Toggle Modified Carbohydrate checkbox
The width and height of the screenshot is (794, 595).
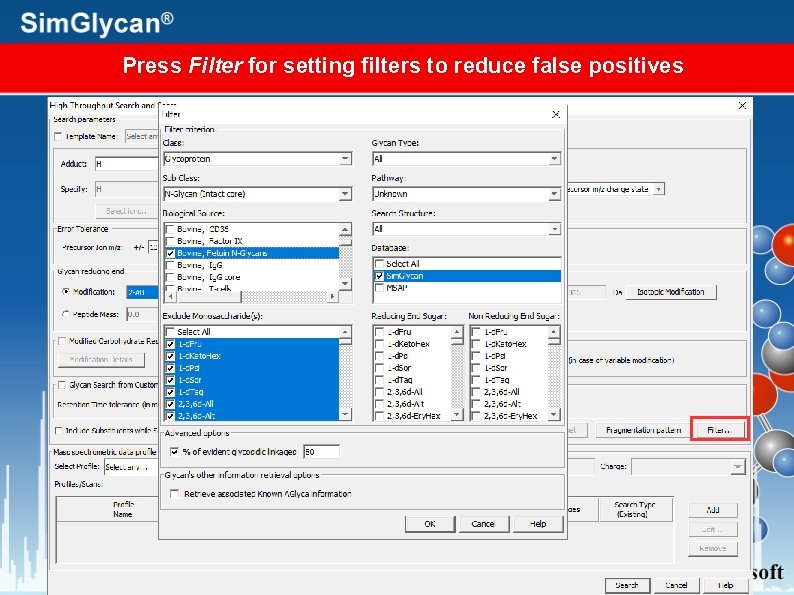pyautogui.click(x=62, y=341)
